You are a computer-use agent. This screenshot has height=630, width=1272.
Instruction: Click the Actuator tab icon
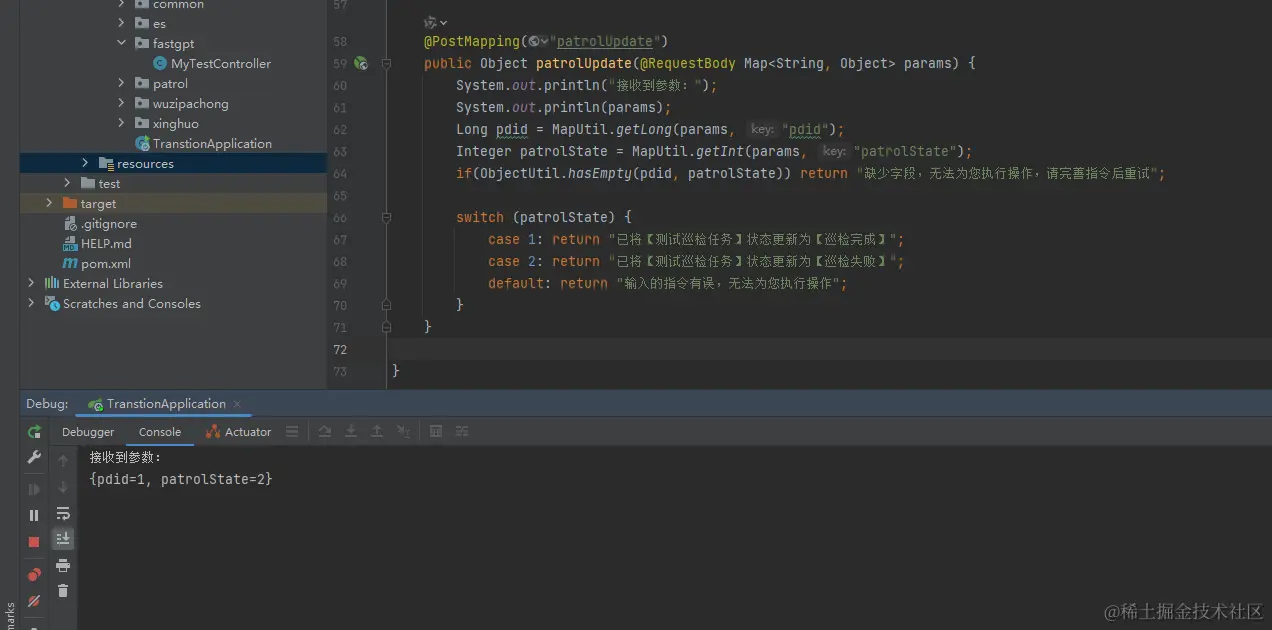point(213,432)
